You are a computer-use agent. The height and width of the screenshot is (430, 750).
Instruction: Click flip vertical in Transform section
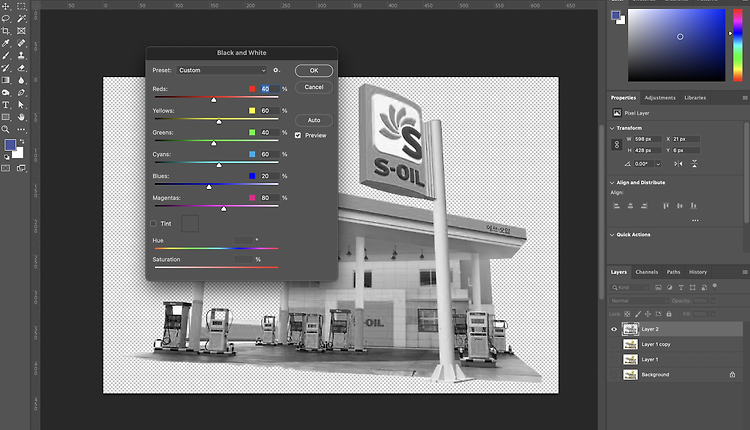(x=695, y=164)
